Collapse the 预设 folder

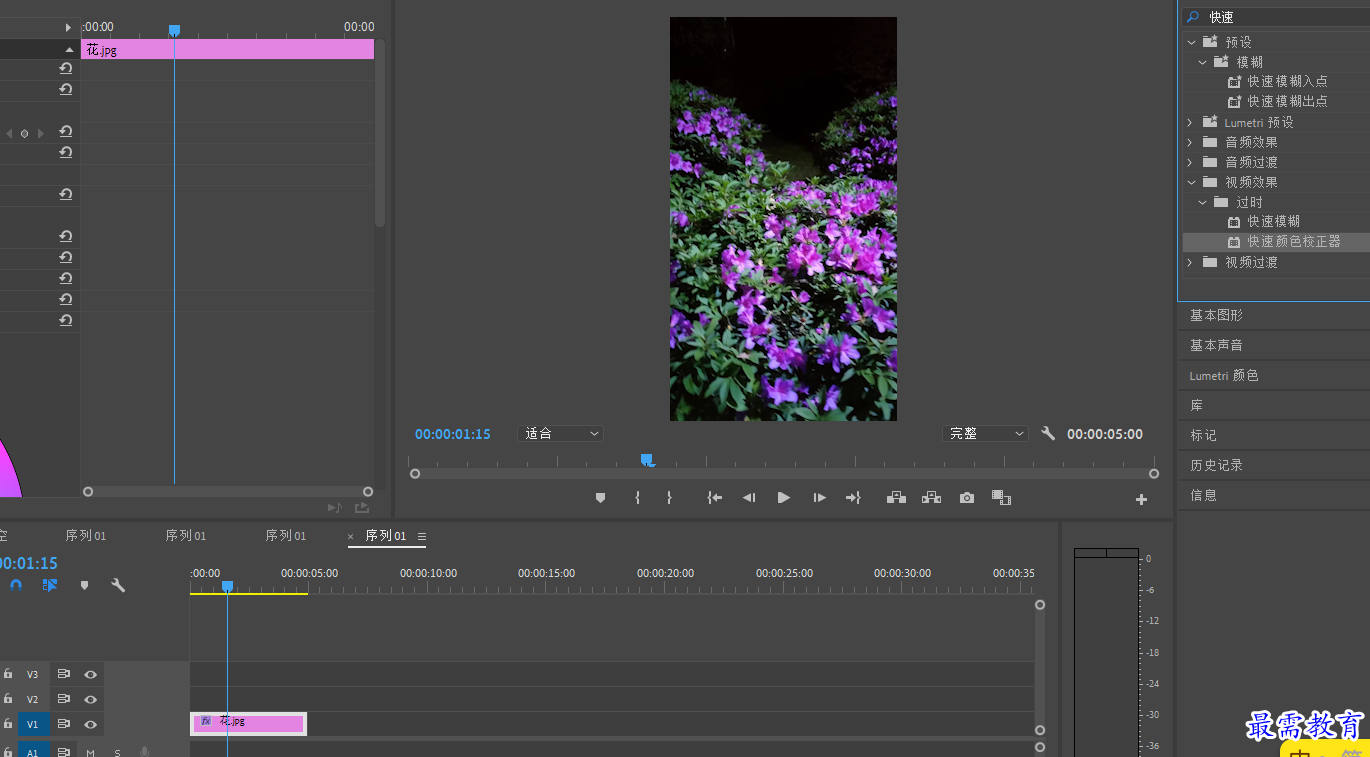point(1190,42)
